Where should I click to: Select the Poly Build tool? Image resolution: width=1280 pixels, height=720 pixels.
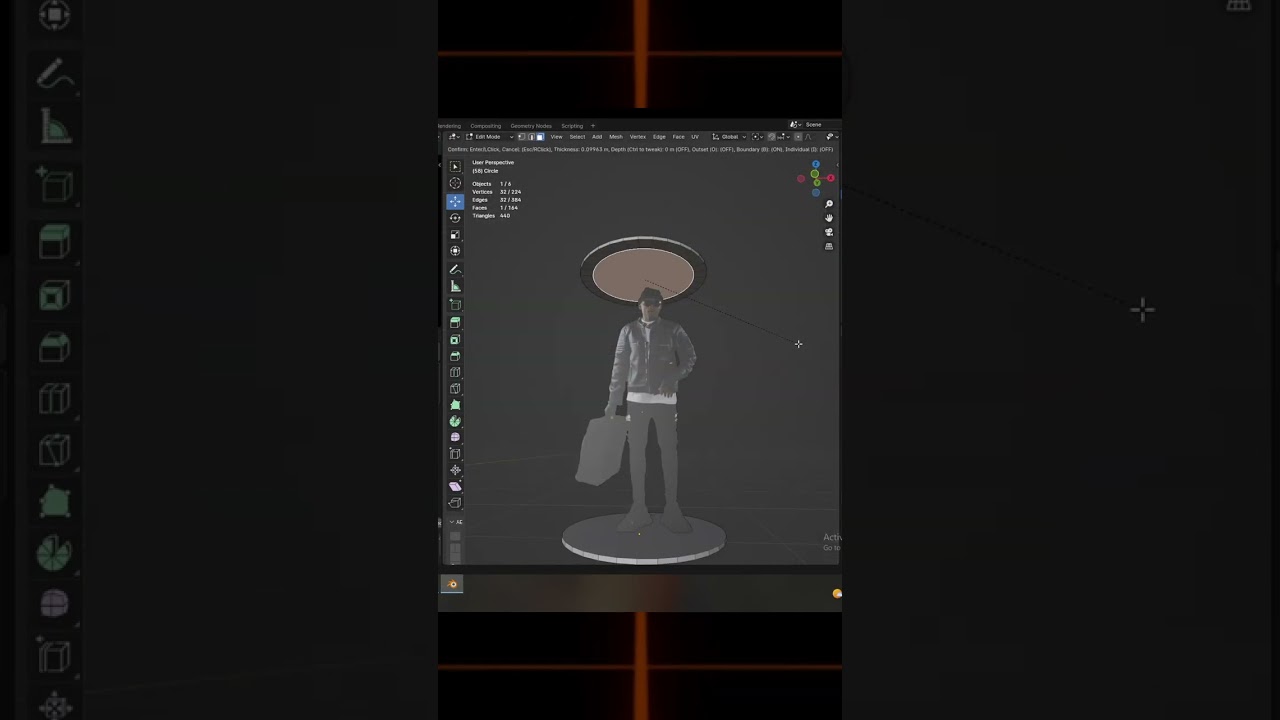point(455,405)
